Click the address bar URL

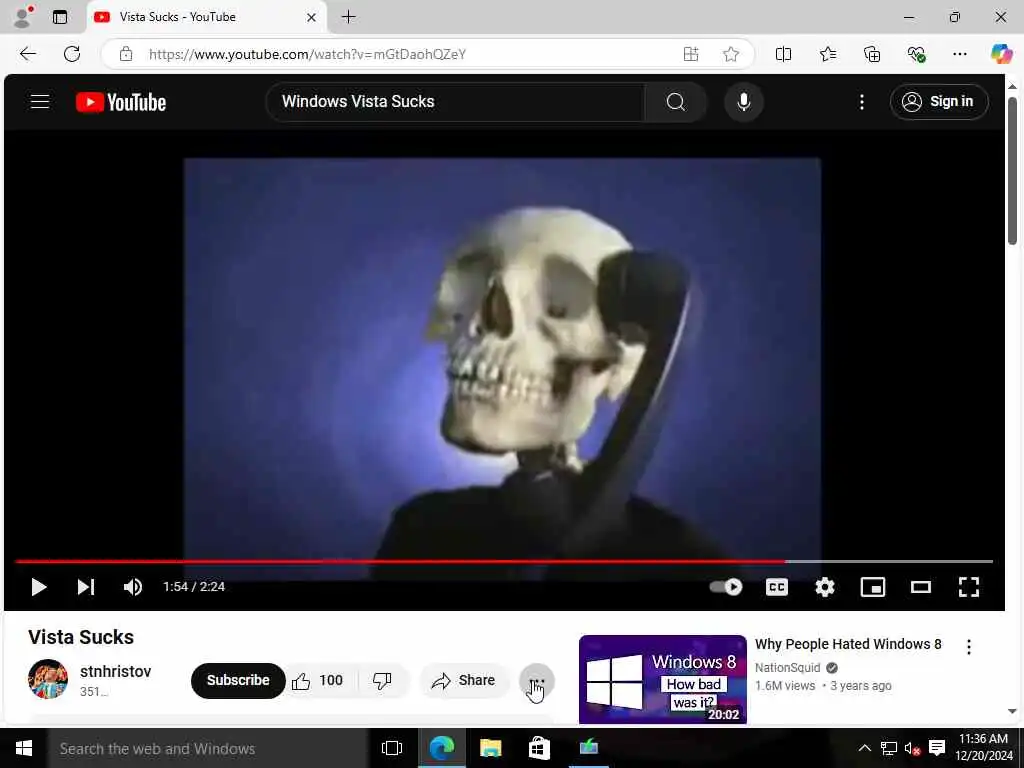(x=307, y=54)
